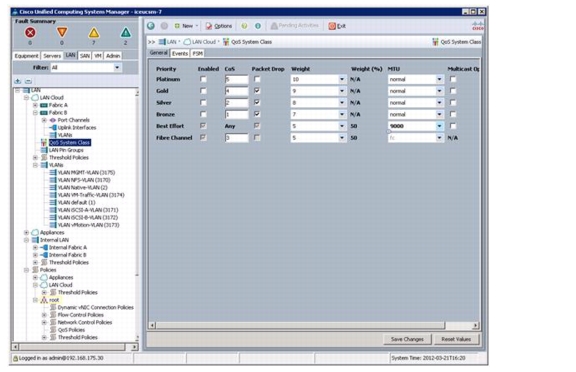Open the Events tab
The height and width of the screenshot is (372, 576).
click(180, 54)
